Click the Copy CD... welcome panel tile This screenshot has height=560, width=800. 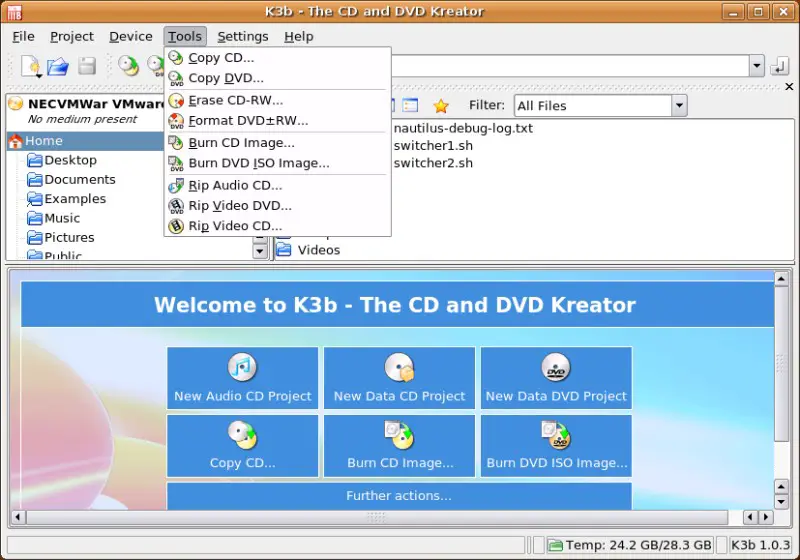[x=243, y=446]
